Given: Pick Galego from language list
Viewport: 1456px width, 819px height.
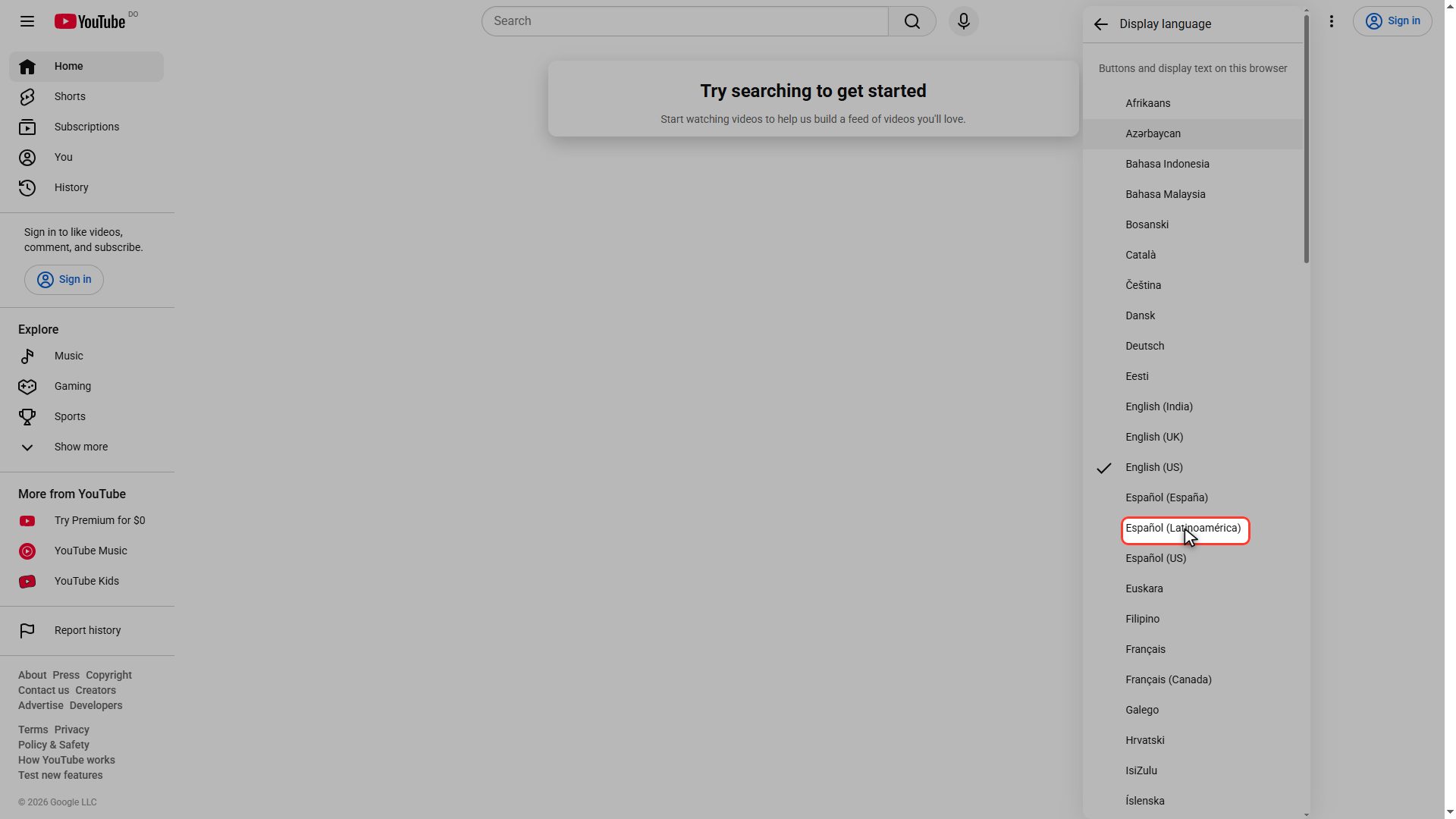Looking at the screenshot, I should pyautogui.click(x=1193, y=711).
